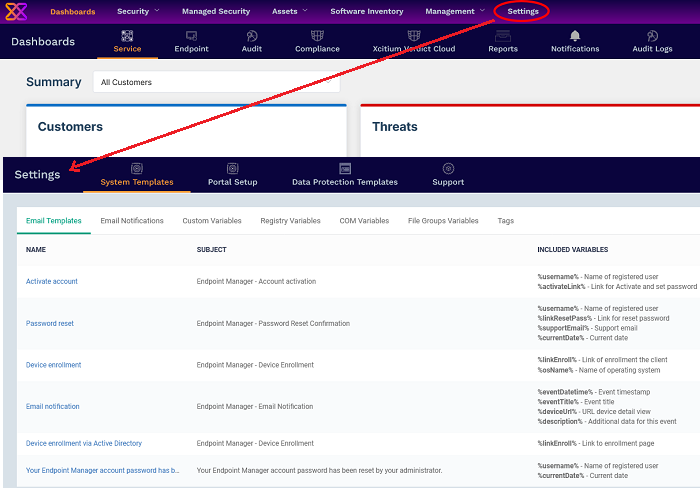The height and width of the screenshot is (488, 700).
Task: Open the Reports tray icon
Action: pos(503,36)
